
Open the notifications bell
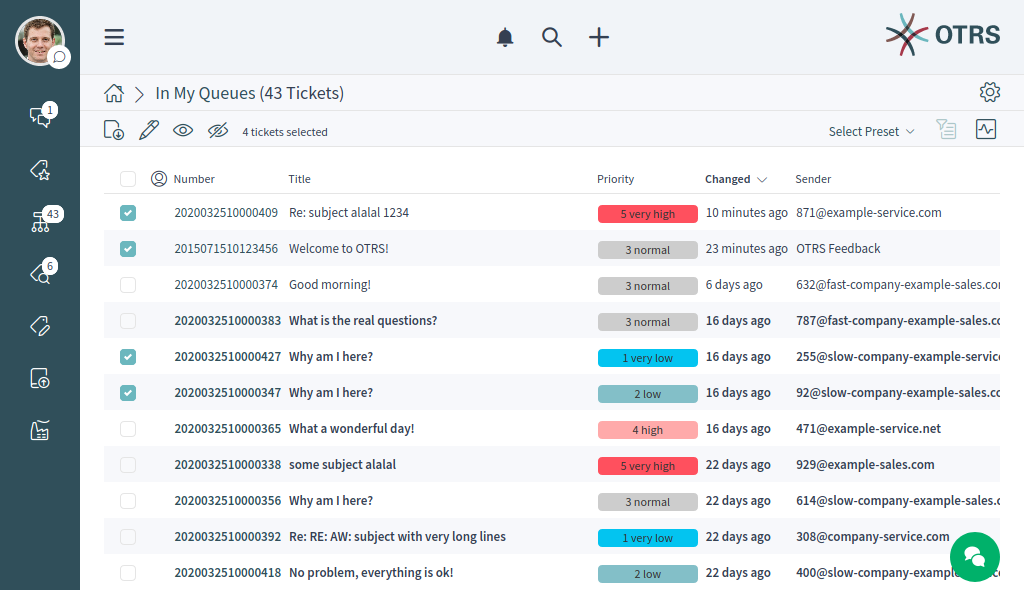tap(505, 37)
